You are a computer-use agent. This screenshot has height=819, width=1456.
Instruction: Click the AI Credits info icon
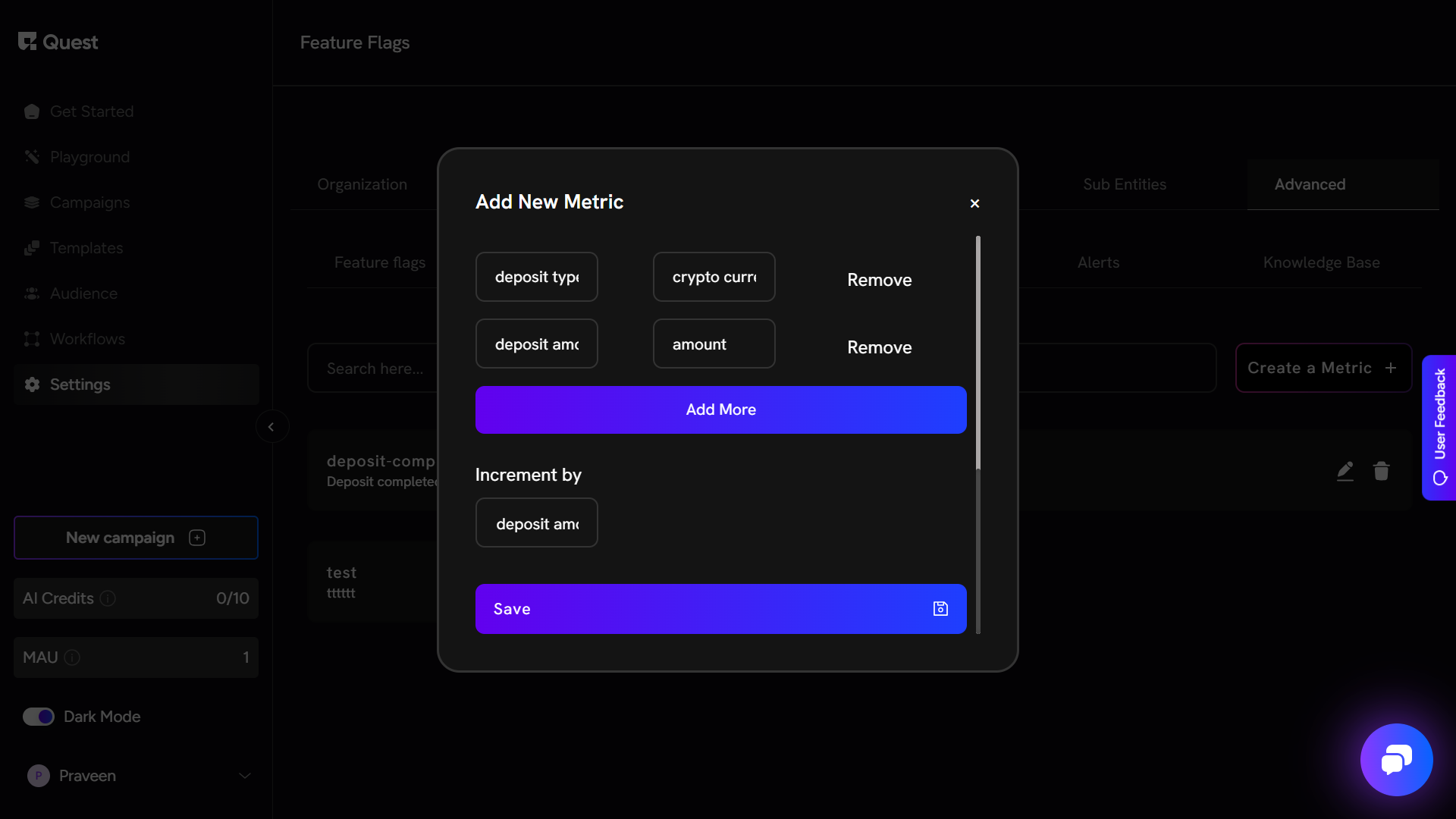108,598
